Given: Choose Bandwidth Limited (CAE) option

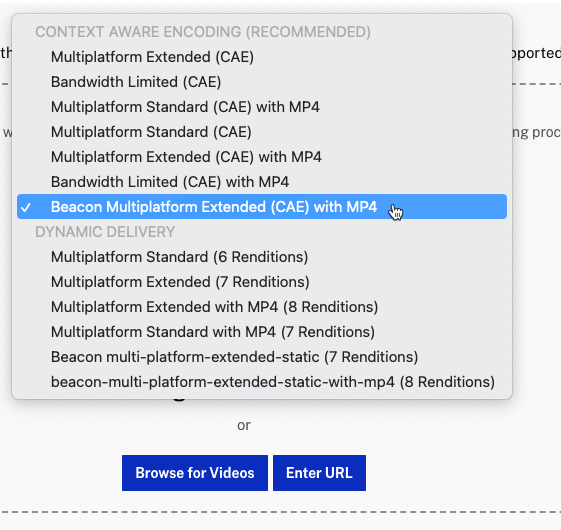Looking at the screenshot, I should pos(262,82).
